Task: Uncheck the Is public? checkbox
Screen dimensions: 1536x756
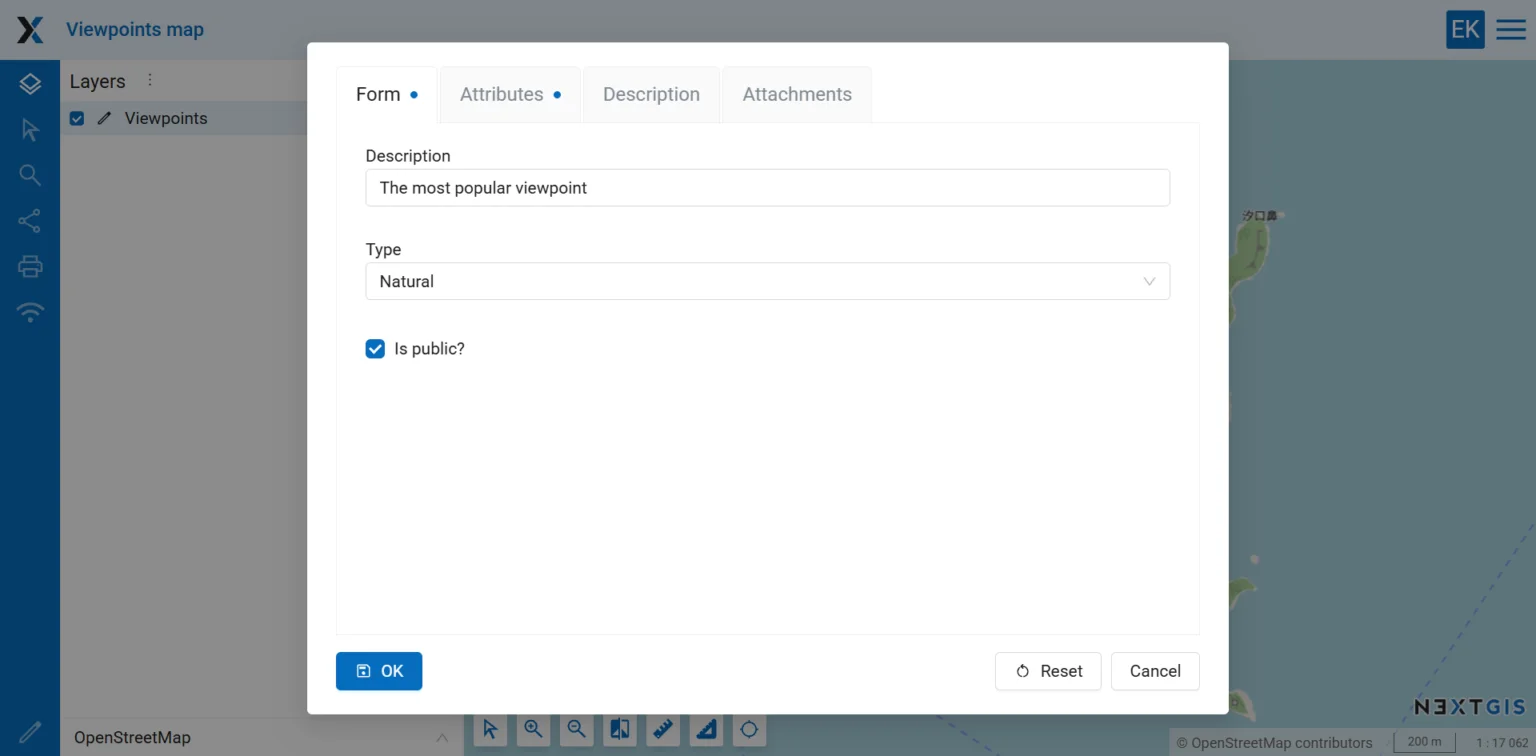Action: 375,349
